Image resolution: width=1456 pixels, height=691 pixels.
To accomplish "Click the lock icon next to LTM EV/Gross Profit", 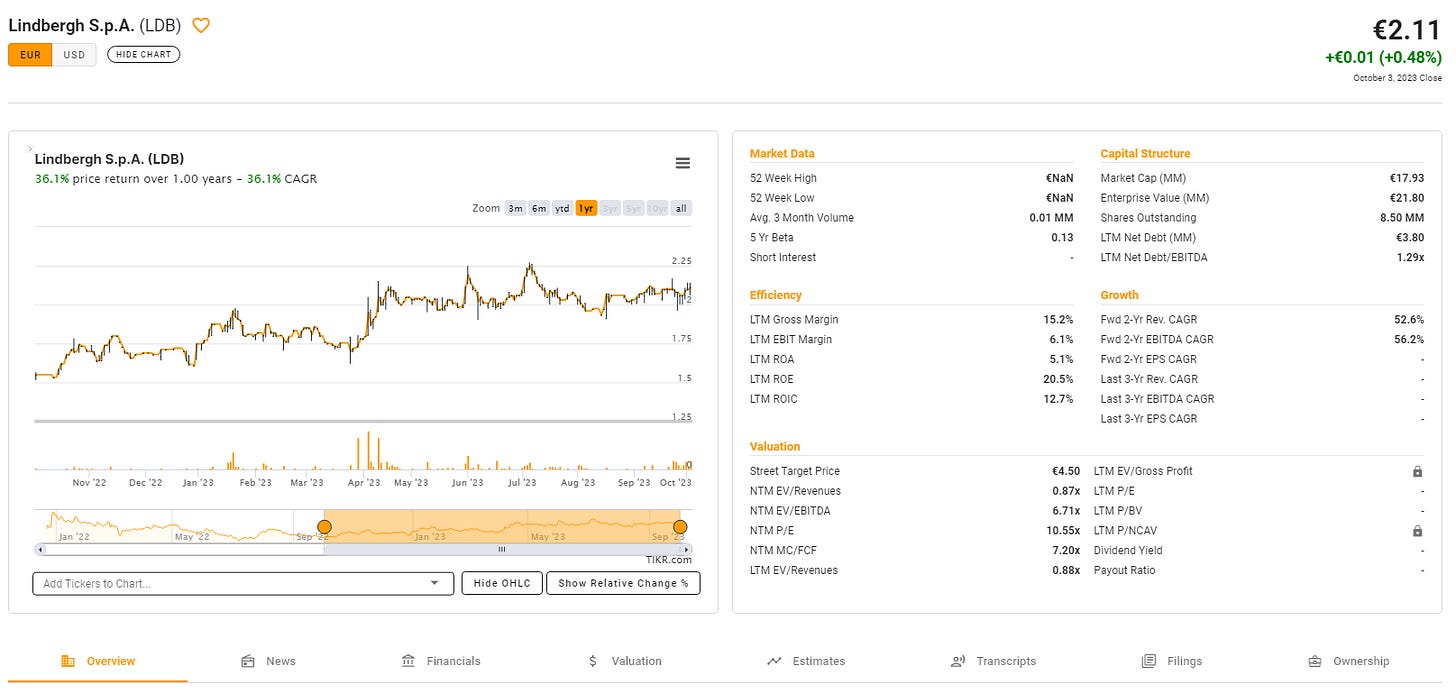I will (1417, 471).
